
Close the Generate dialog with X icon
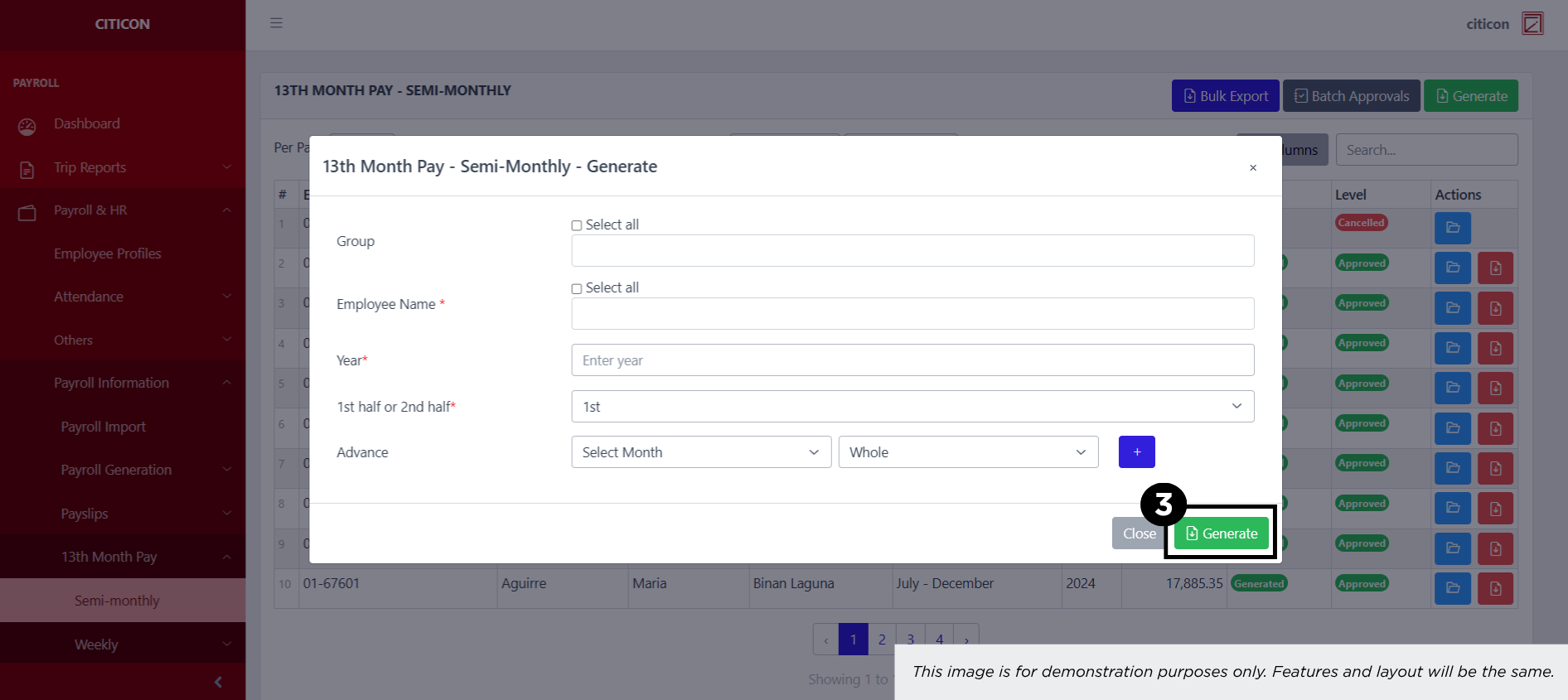(1252, 168)
